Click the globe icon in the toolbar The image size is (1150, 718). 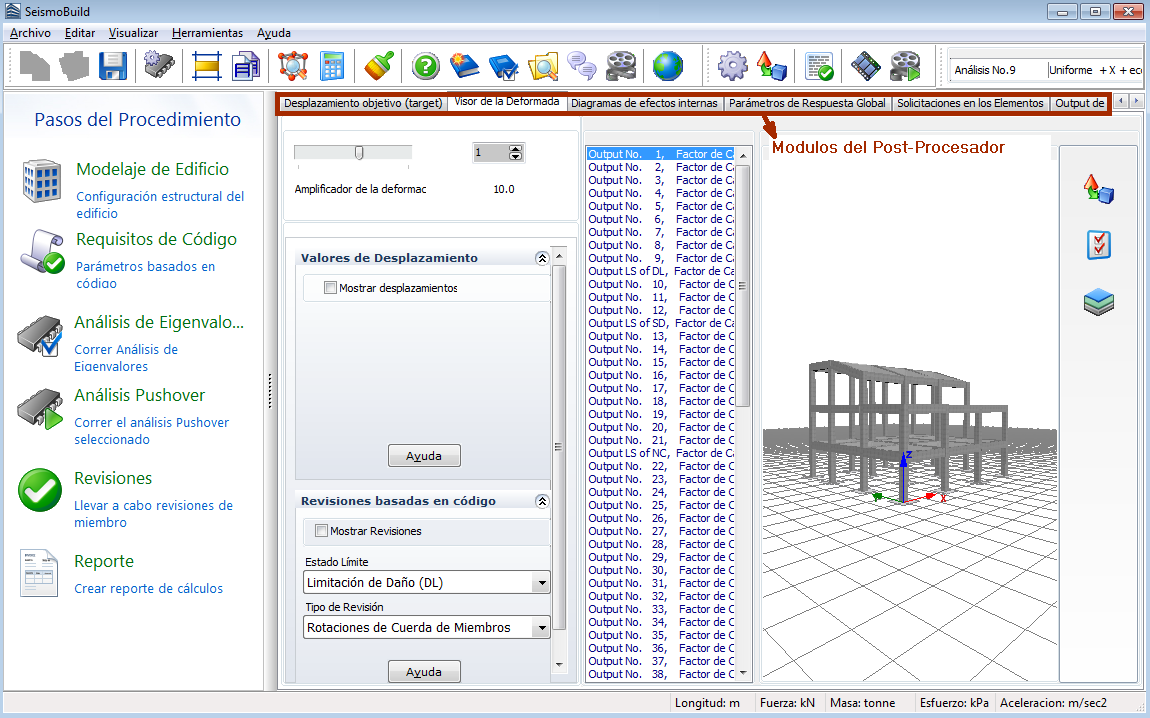pyautogui.click(x=668, y=66)
